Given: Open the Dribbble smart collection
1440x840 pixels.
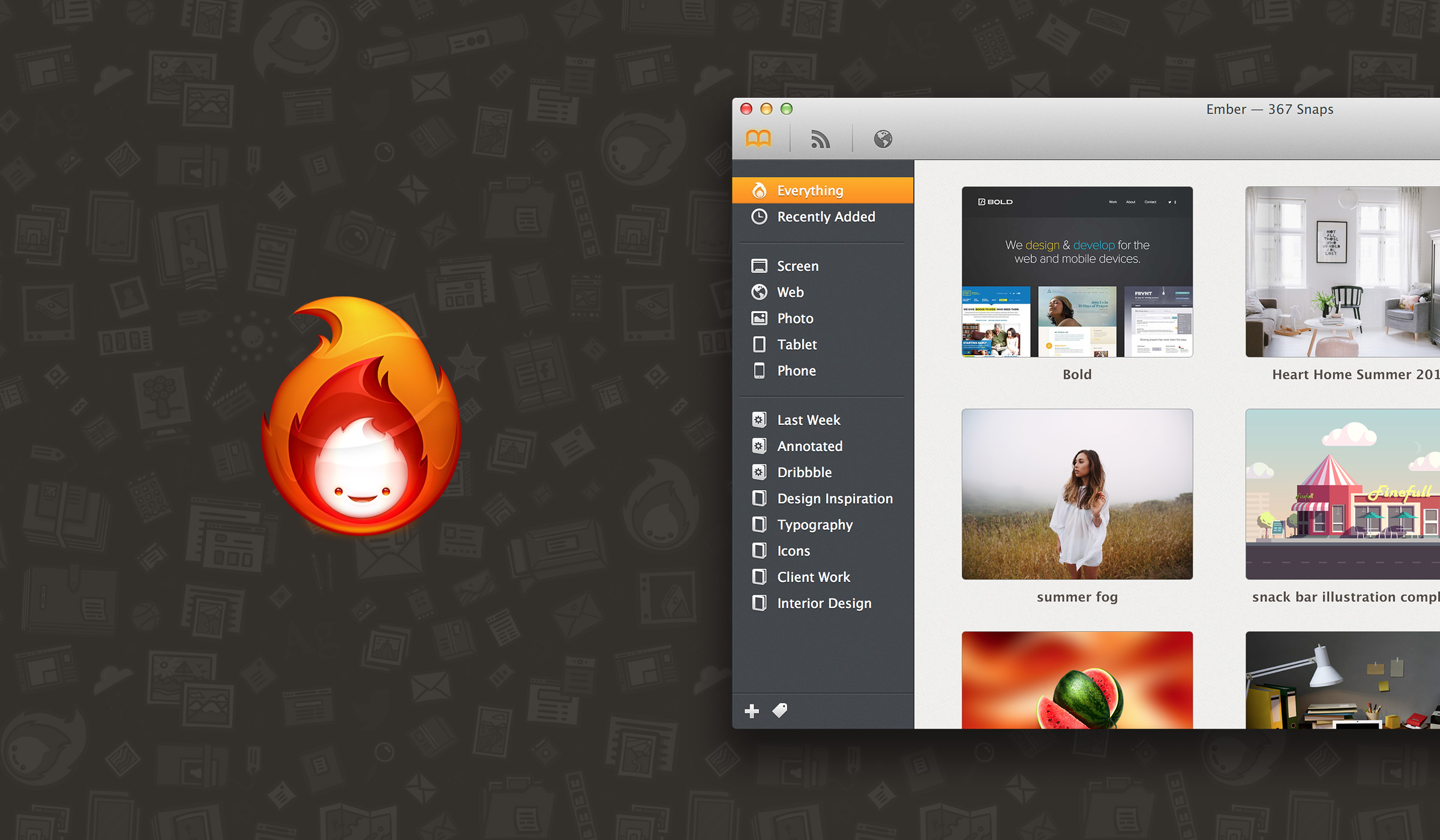Looking at the screenshot, I should tap(804, 472).
